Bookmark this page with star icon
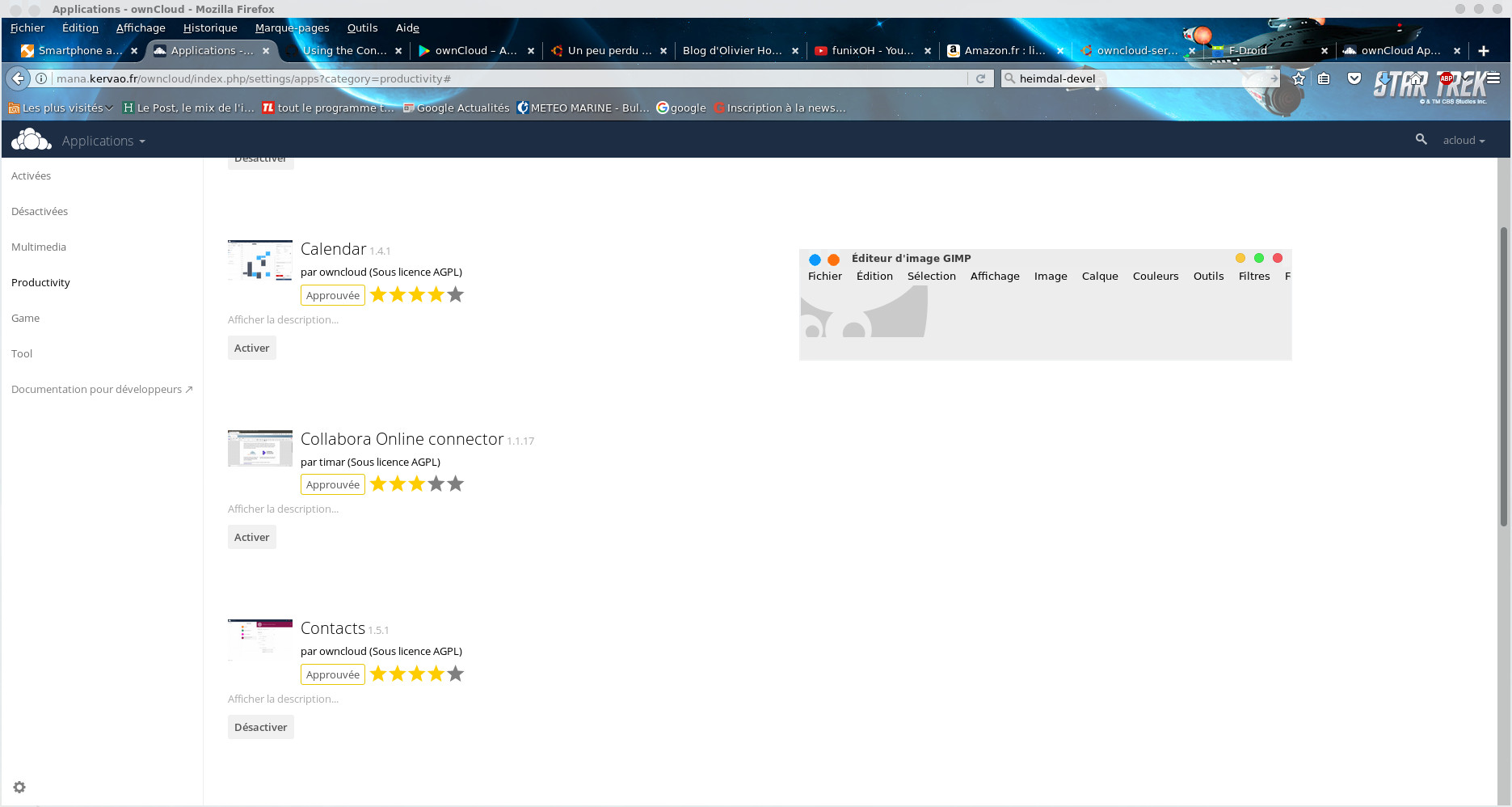 tap(1299, 78)
